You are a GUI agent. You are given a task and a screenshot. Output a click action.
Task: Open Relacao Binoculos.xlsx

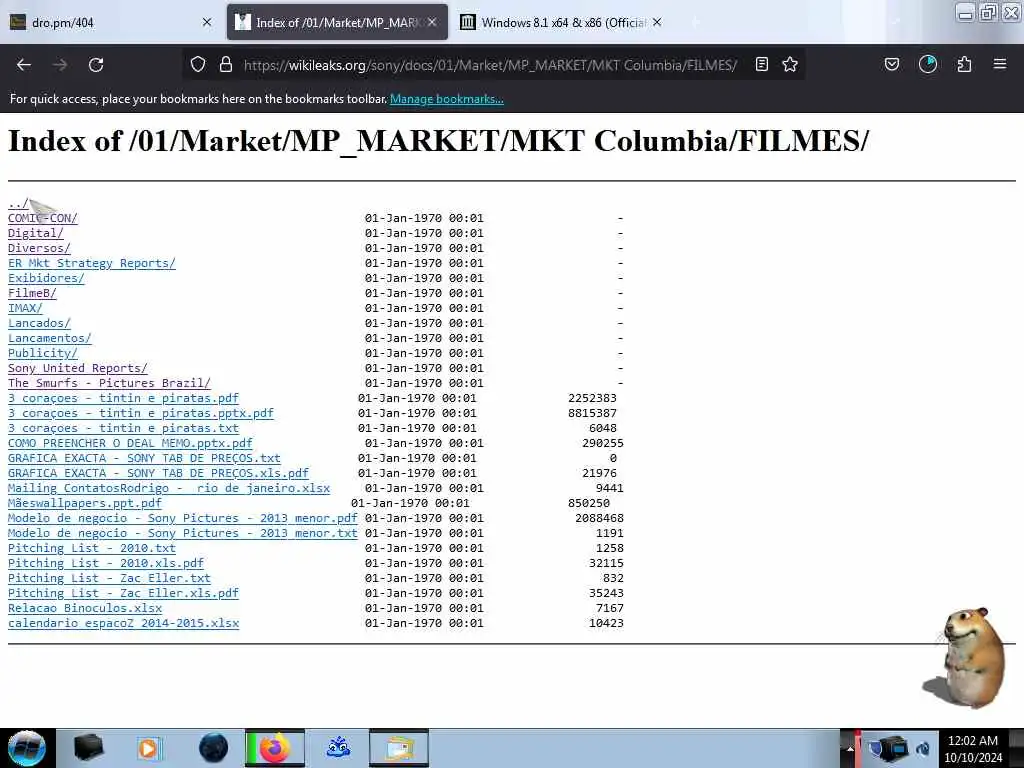(x=85, y=609)
